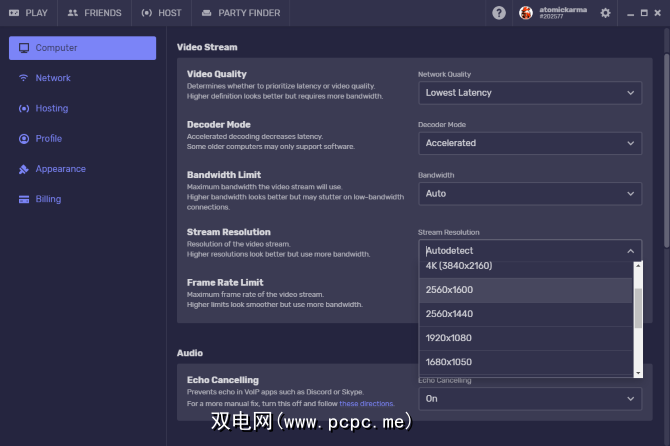Select the Network settings category
Viewport: 670px width, 446px height.
(x=82, y=78)
